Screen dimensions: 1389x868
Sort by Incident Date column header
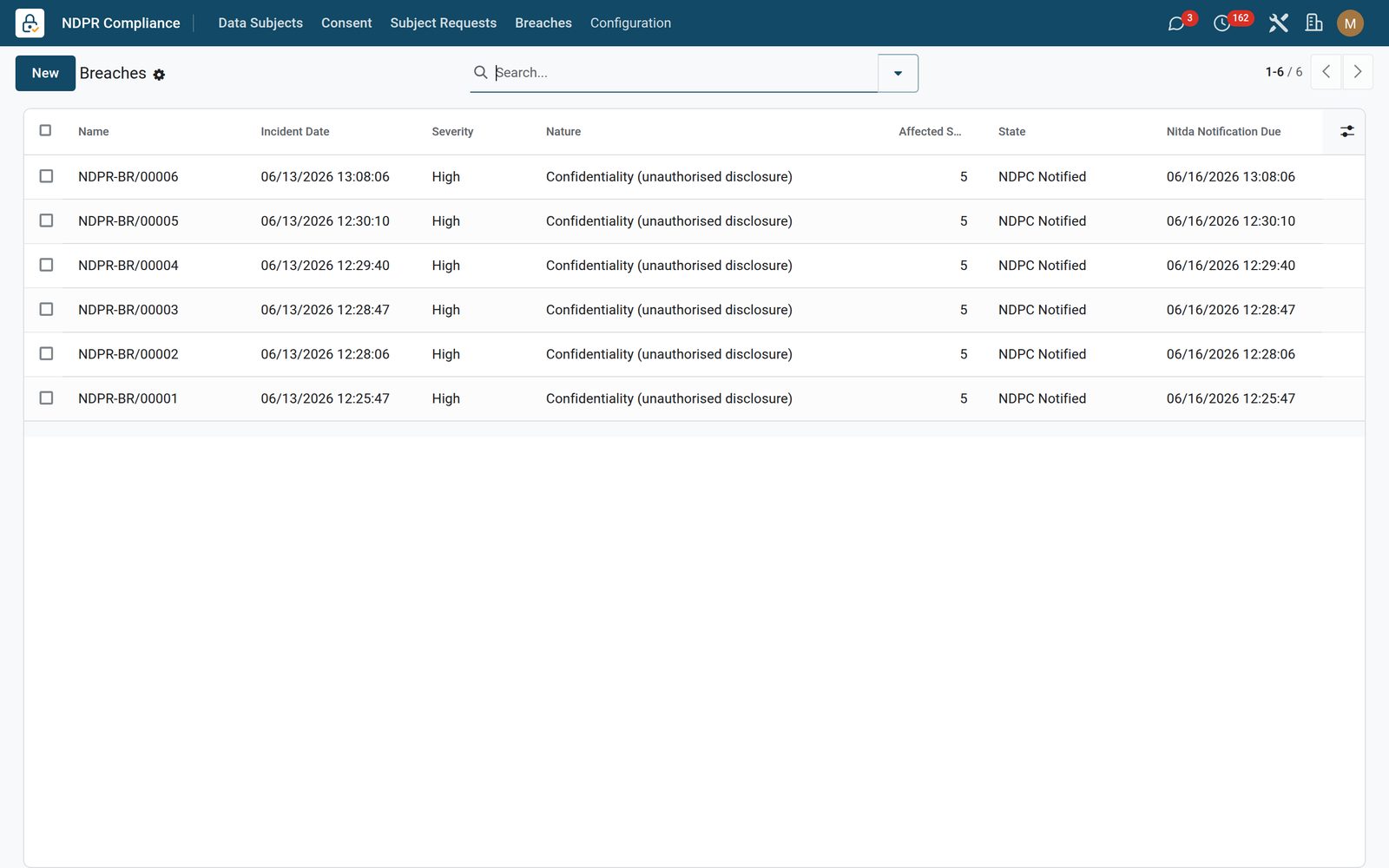(x=295, y=132)
